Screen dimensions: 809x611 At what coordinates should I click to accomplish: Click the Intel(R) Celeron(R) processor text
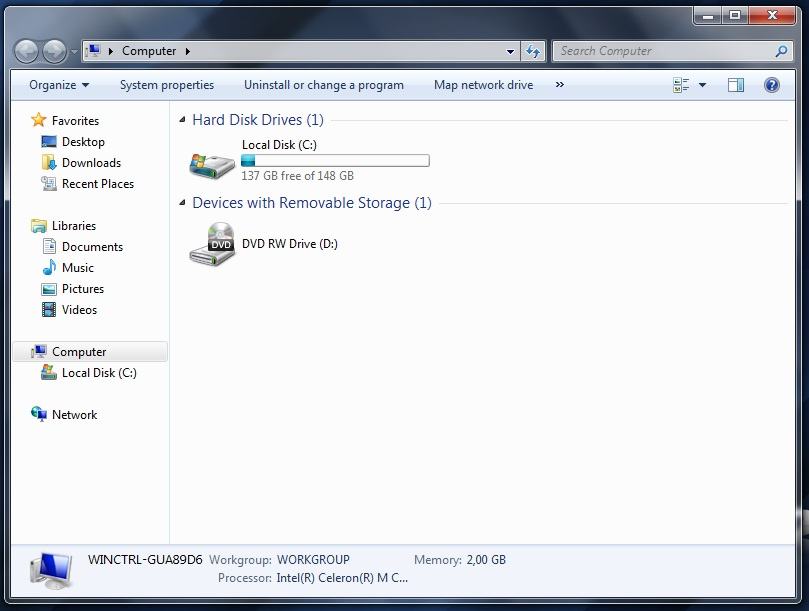[342, 578]
